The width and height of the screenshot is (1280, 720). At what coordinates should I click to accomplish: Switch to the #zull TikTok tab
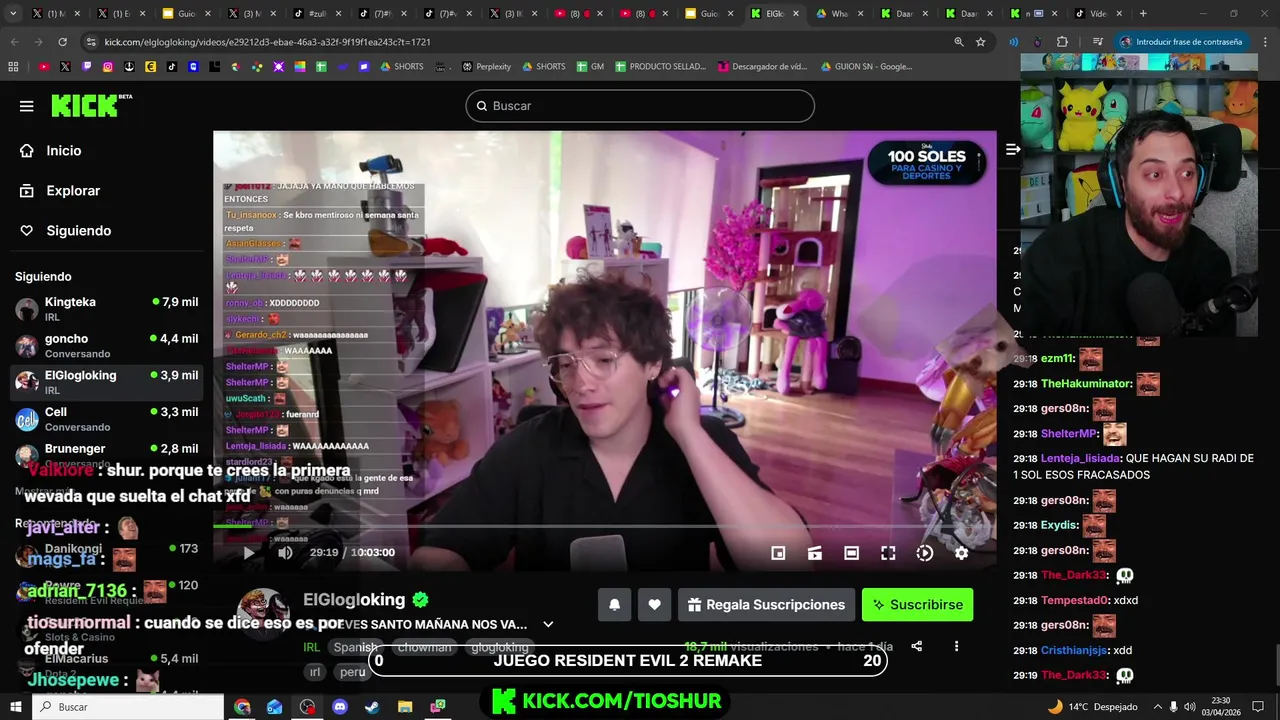(317, 13)
